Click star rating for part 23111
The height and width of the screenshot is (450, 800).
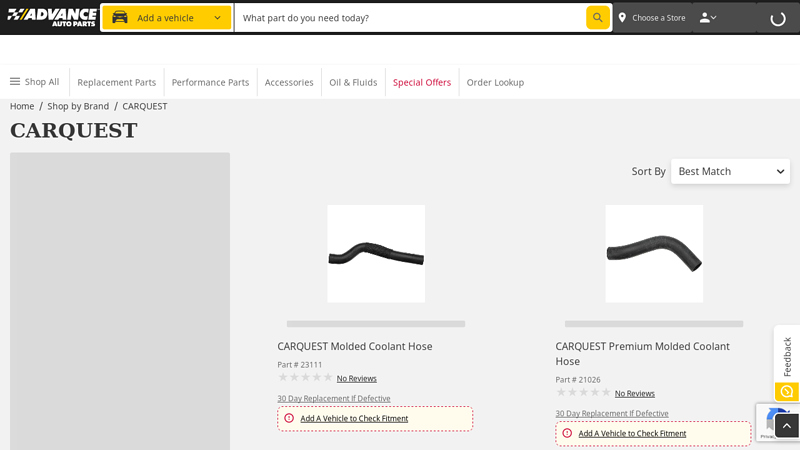(x=305, y=378)
